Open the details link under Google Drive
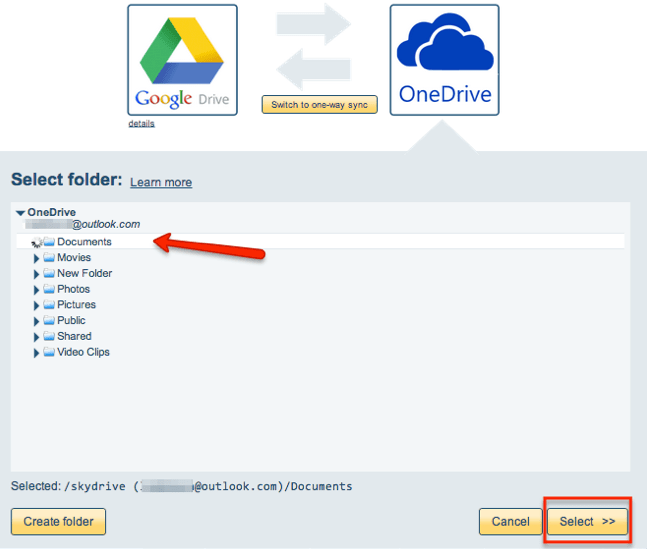 tap(141, 123)
